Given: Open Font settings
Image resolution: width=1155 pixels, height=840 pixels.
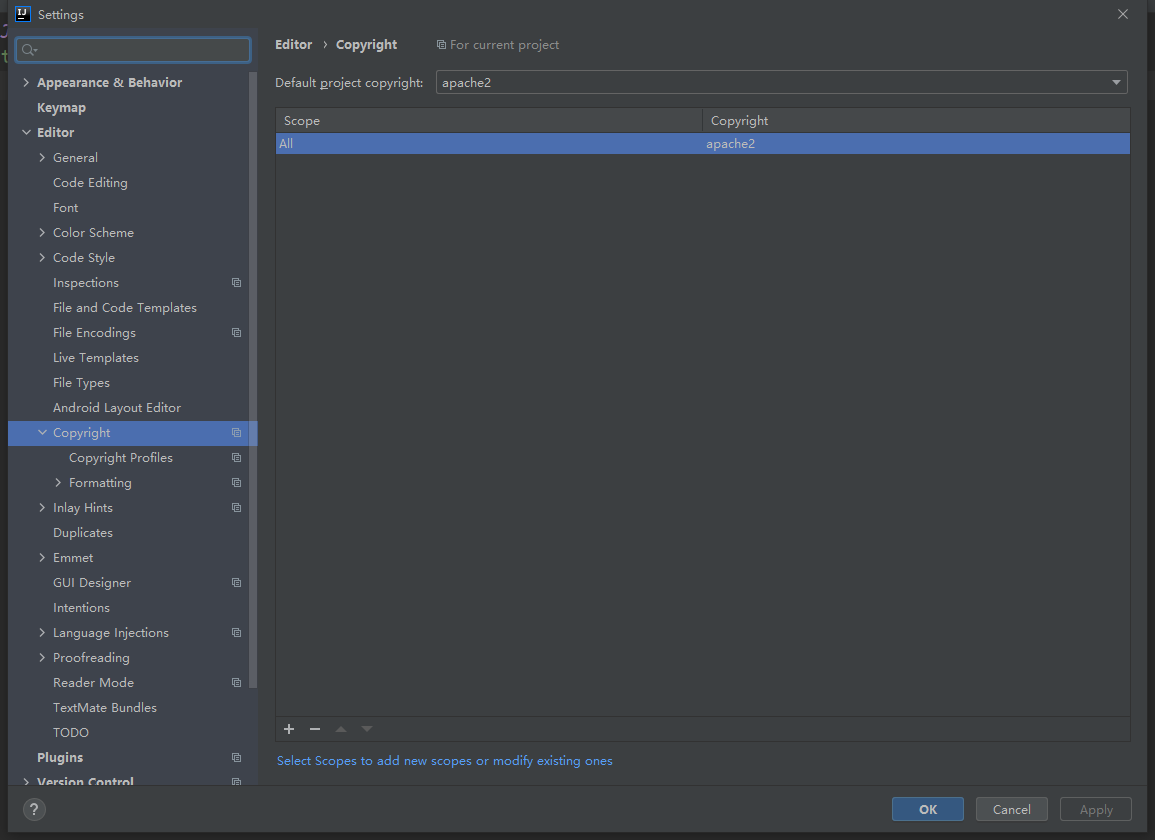Looking at the screenshot, I should [66, 208].
